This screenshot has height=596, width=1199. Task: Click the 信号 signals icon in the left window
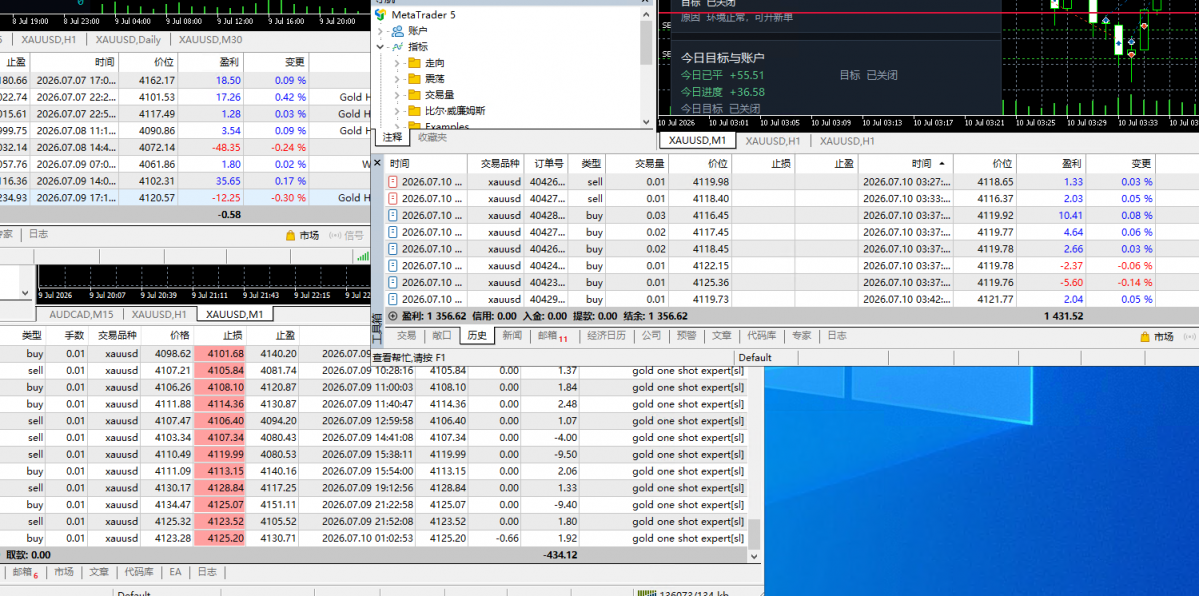[335, 236]
